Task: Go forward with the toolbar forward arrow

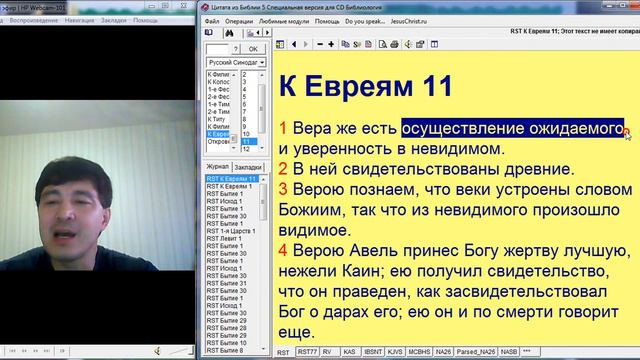Action: tap(306, 44)
